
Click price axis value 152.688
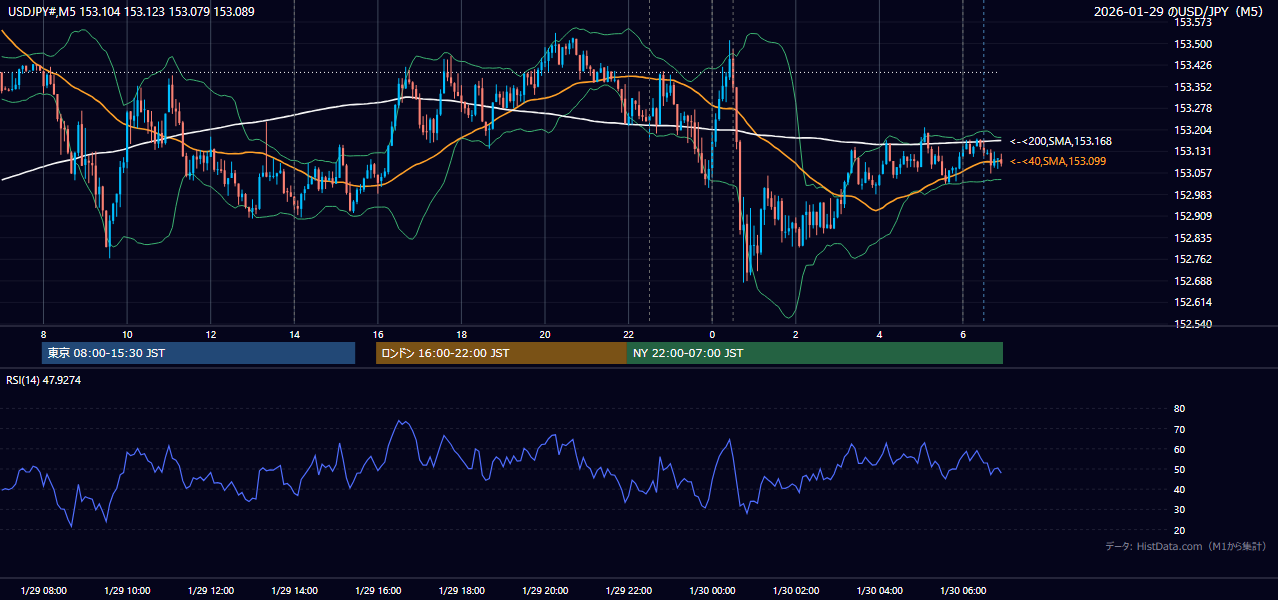[x=1192, y=281]
